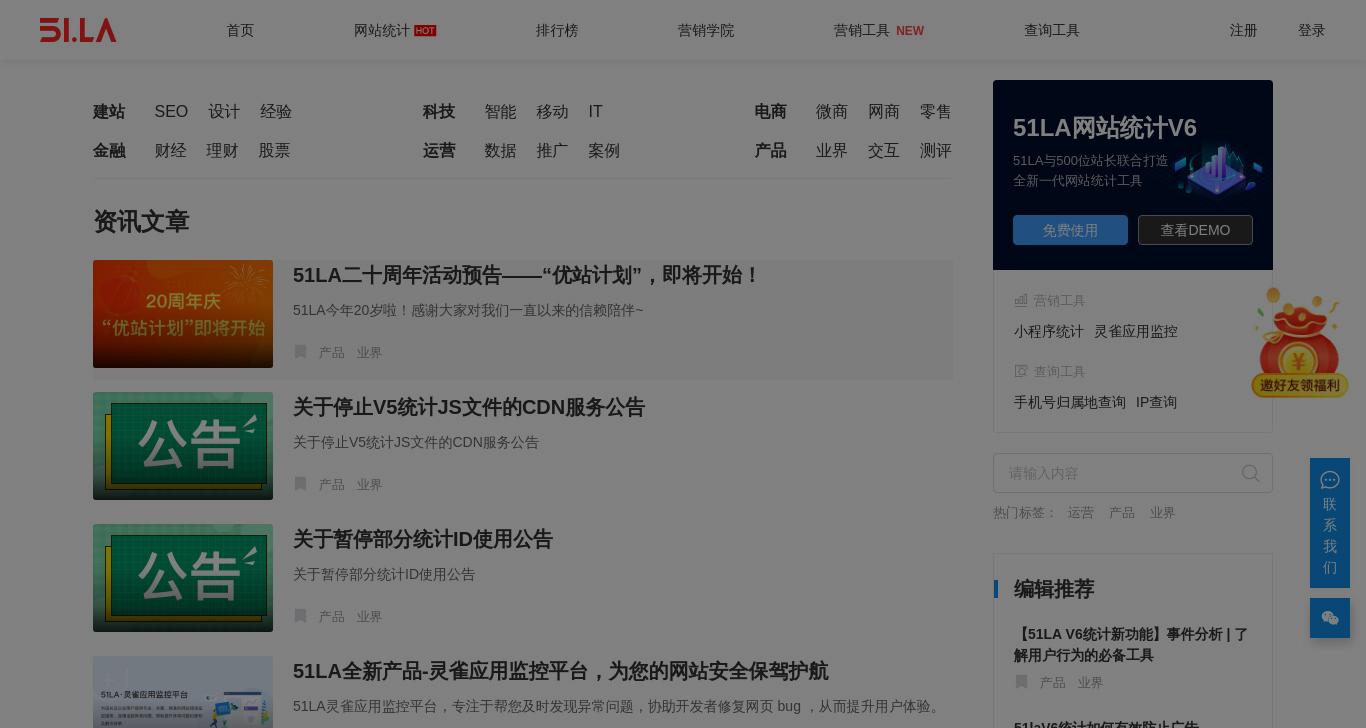This screenshot has height=728, width=1366.
Task: Select the 测评 subcategory
Action: tap(936, 151)
